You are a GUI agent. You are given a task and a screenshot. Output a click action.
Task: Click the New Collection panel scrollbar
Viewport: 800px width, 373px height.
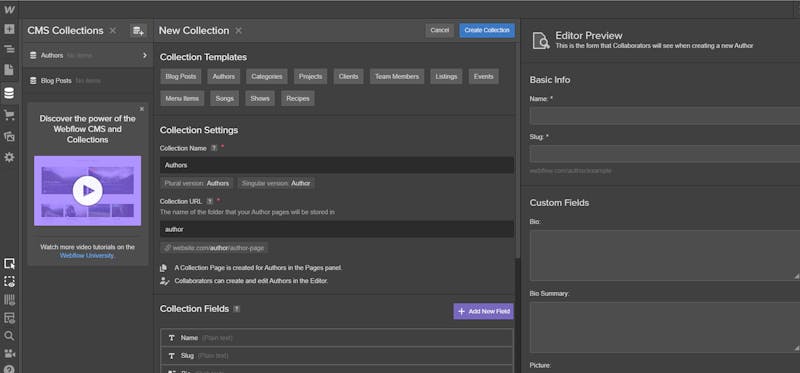point(517,151)
